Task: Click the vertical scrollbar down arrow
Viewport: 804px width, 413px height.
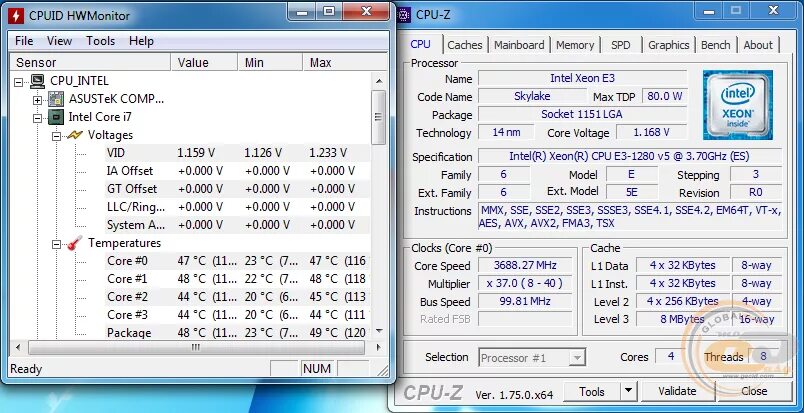Action: (378, 330)
